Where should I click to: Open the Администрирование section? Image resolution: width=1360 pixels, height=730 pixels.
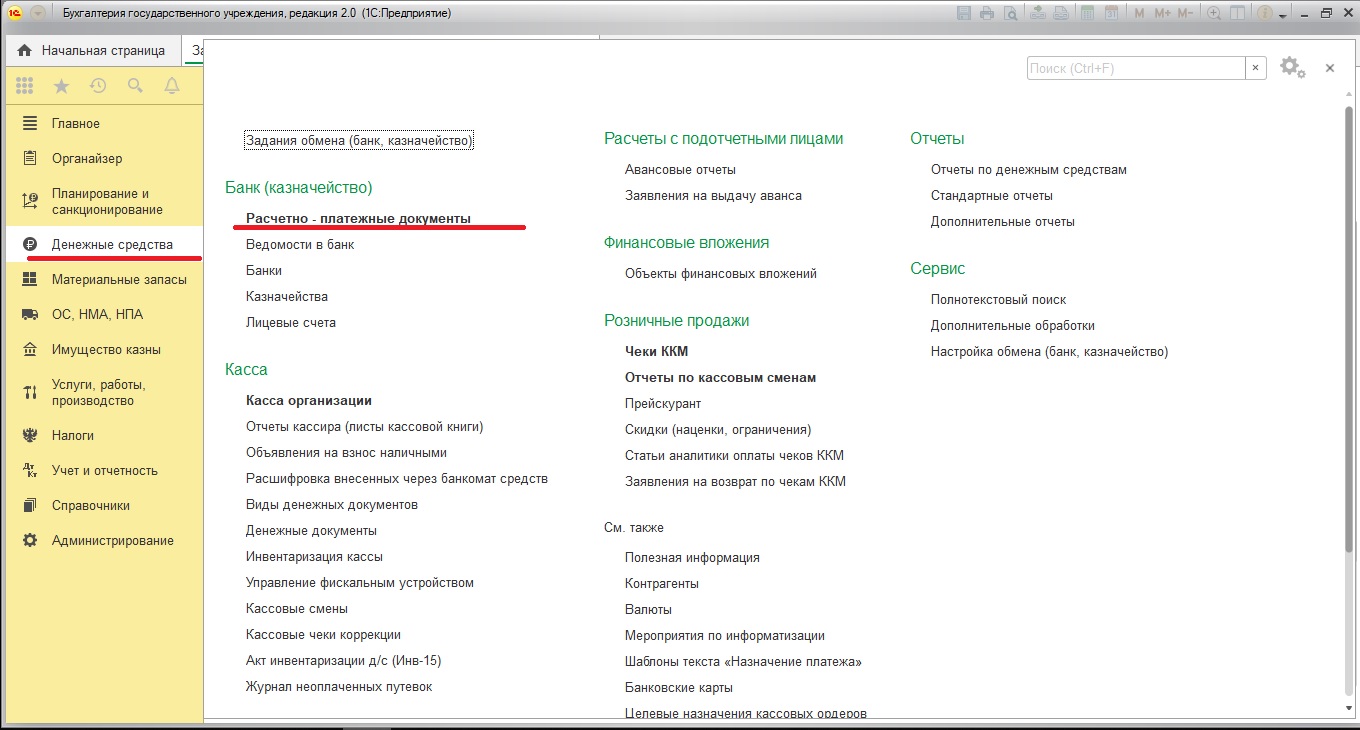[104, 541]
